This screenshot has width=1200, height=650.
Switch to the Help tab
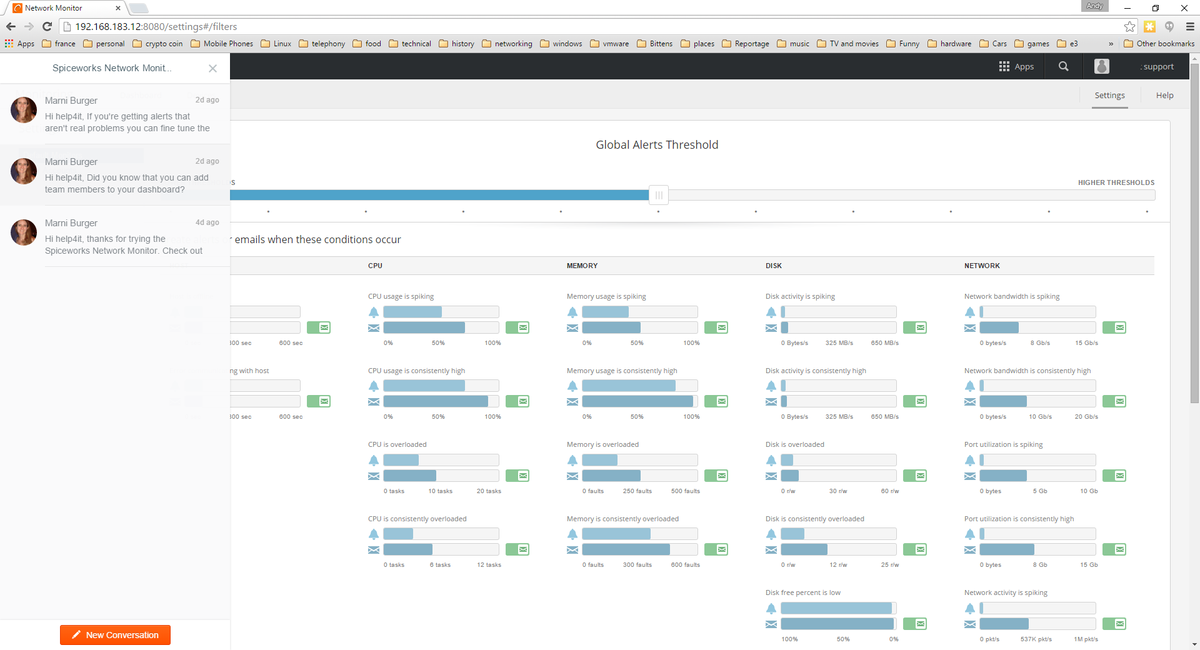1164,95
